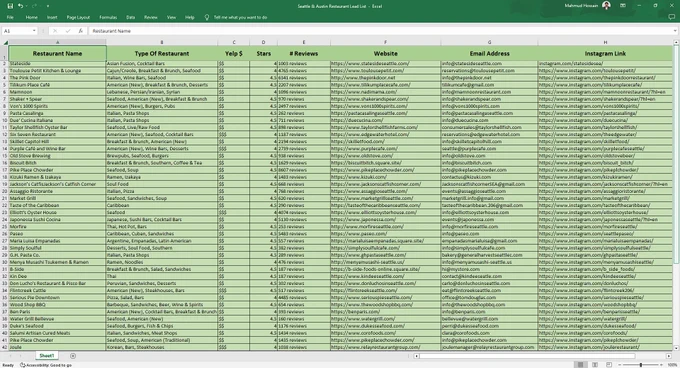
Task: Click the Select All corner triangle
Action: click(x=5, y=42)
